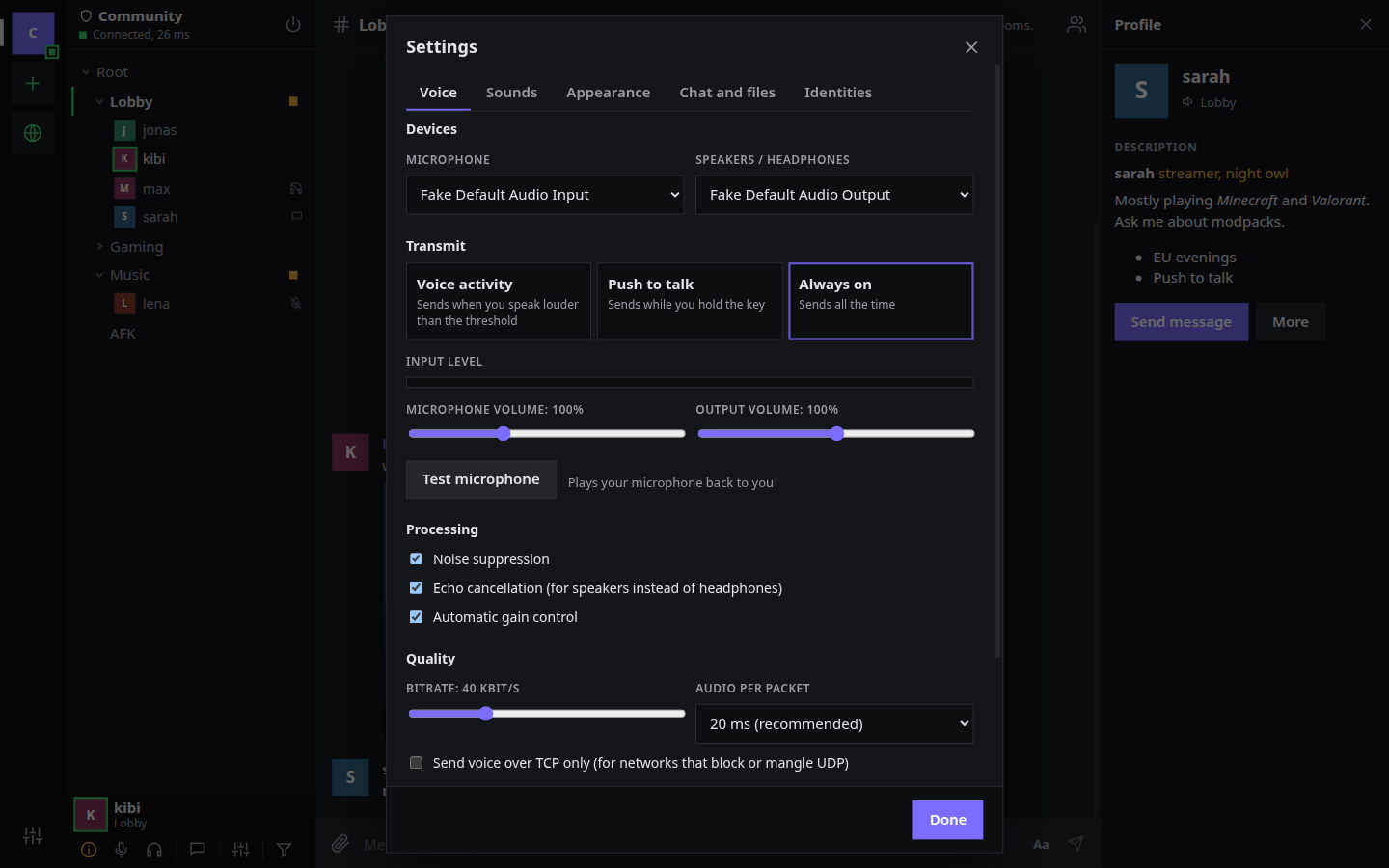Open the Sounds settings tab
This screenshot has height=868, width=1389.
point(511,93)
